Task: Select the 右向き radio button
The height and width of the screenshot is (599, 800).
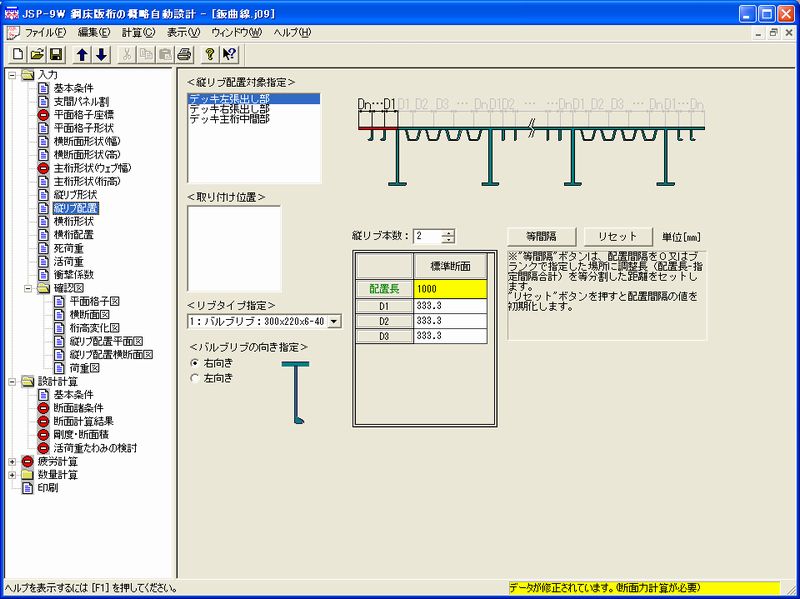Action: (x=194, y=362)
